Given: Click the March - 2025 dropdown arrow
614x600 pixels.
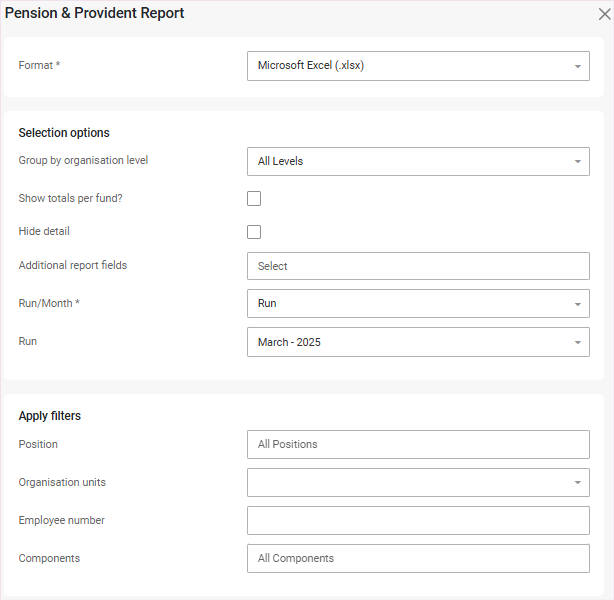Looking at the screenshot, I should [x=577, y=343].
